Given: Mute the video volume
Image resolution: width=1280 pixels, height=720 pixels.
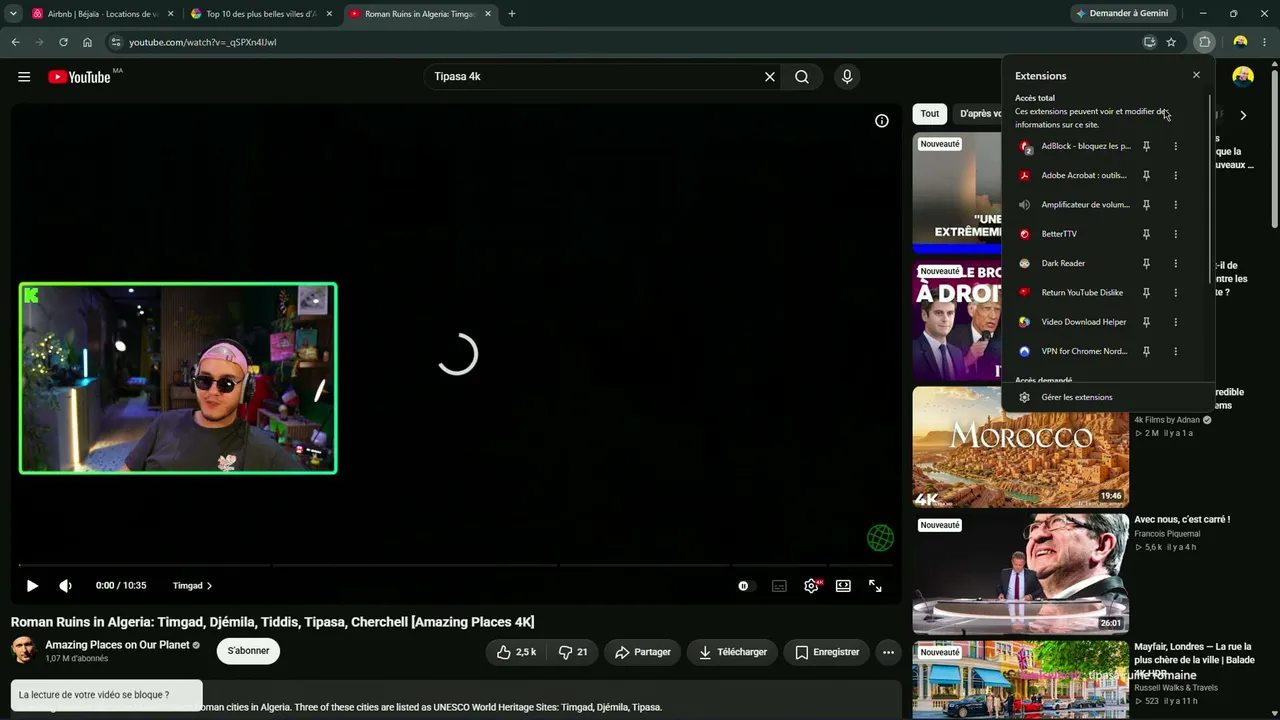Looking at the screenshot, I should (65, 586).
